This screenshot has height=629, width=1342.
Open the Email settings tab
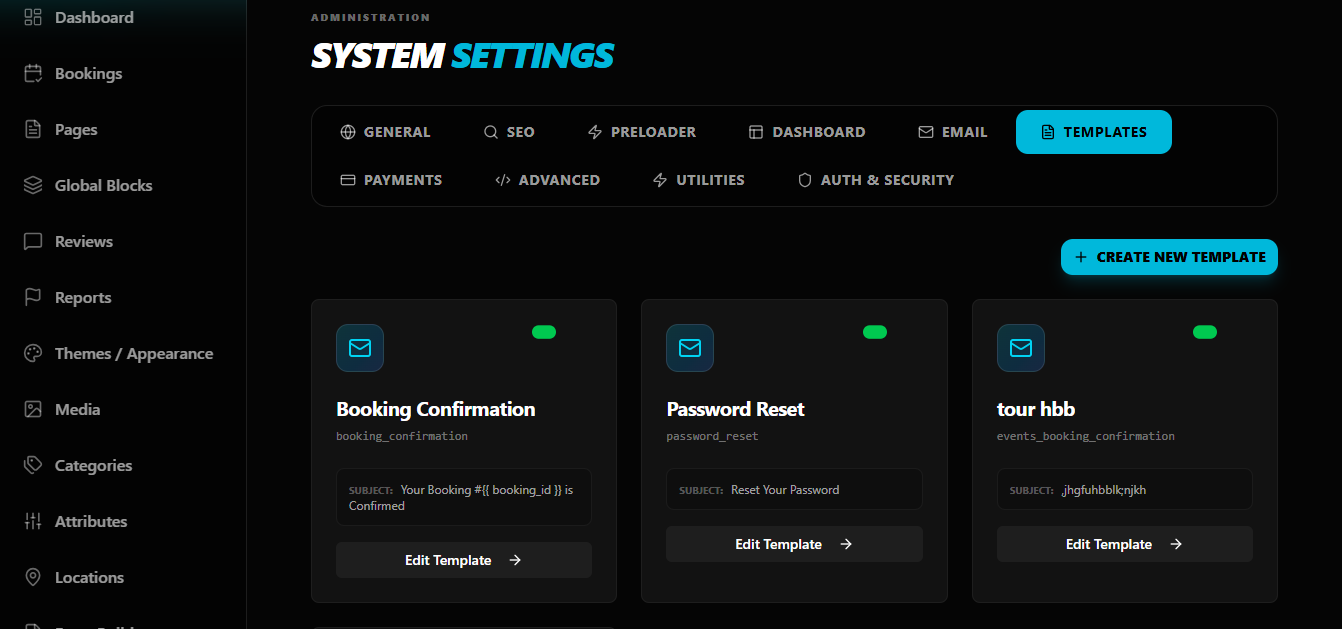[x=952, y=132]
